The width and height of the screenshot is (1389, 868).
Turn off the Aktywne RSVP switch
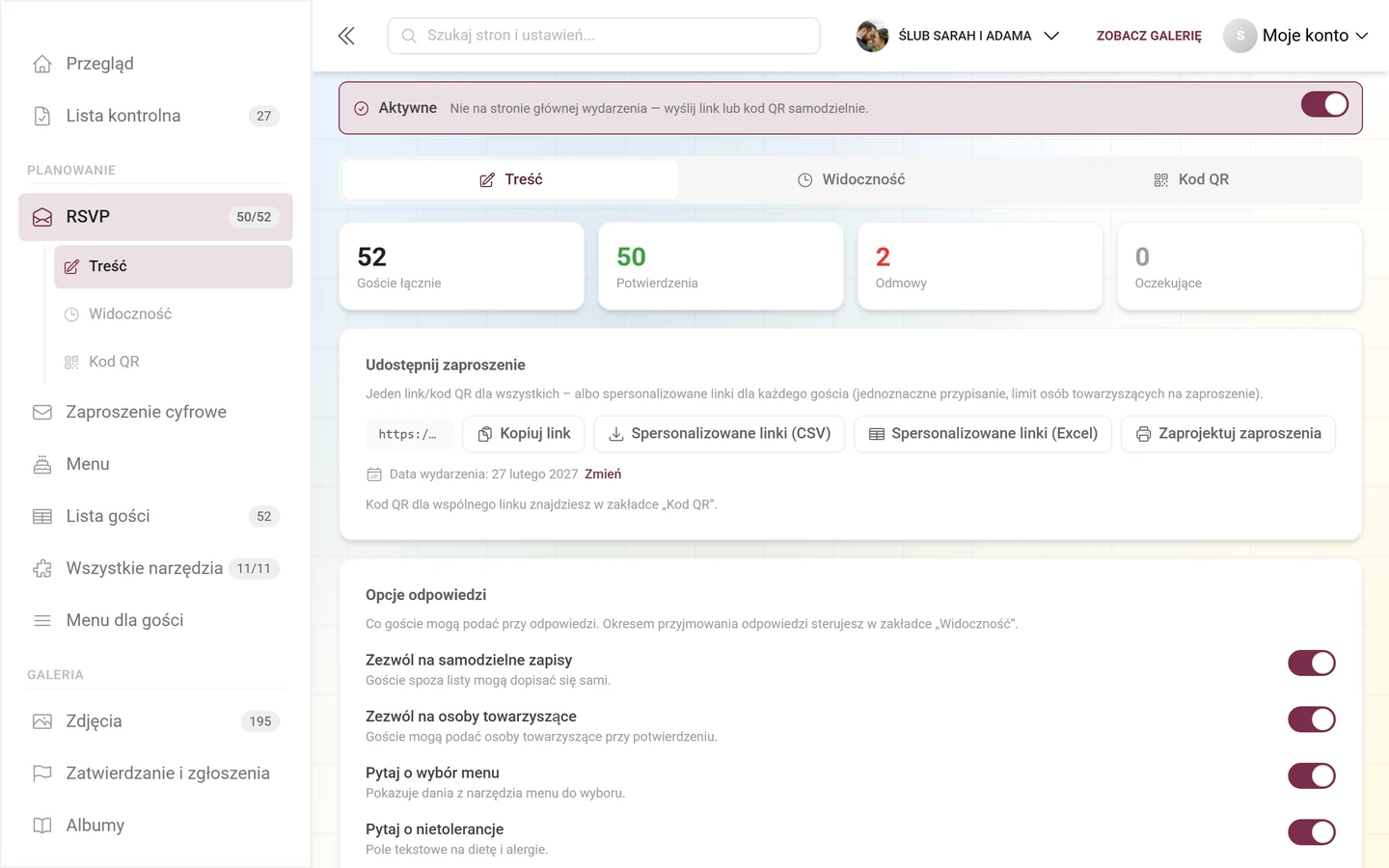tap(1324, 104)
